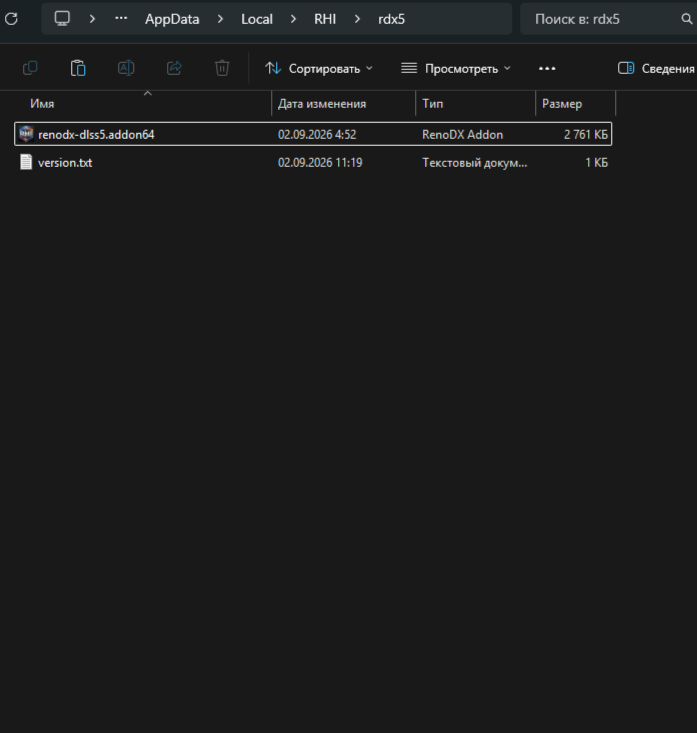The height and width of the screenshot is (733, 697).
Task: Go to the RHI breadcrumb folder
Action: click(325, 19)
